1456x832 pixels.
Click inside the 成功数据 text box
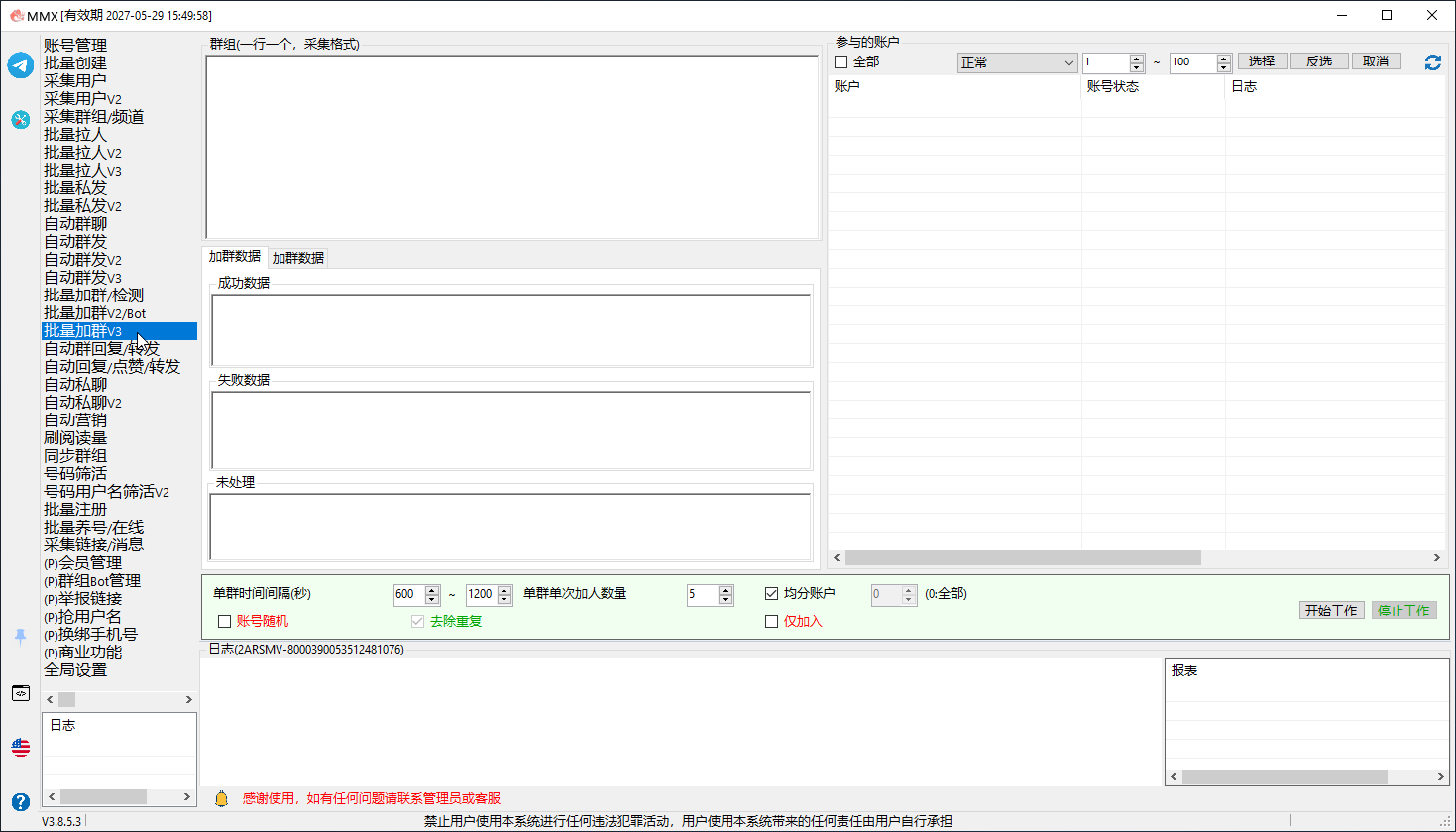pyautogui.click(x=511, y=329)
